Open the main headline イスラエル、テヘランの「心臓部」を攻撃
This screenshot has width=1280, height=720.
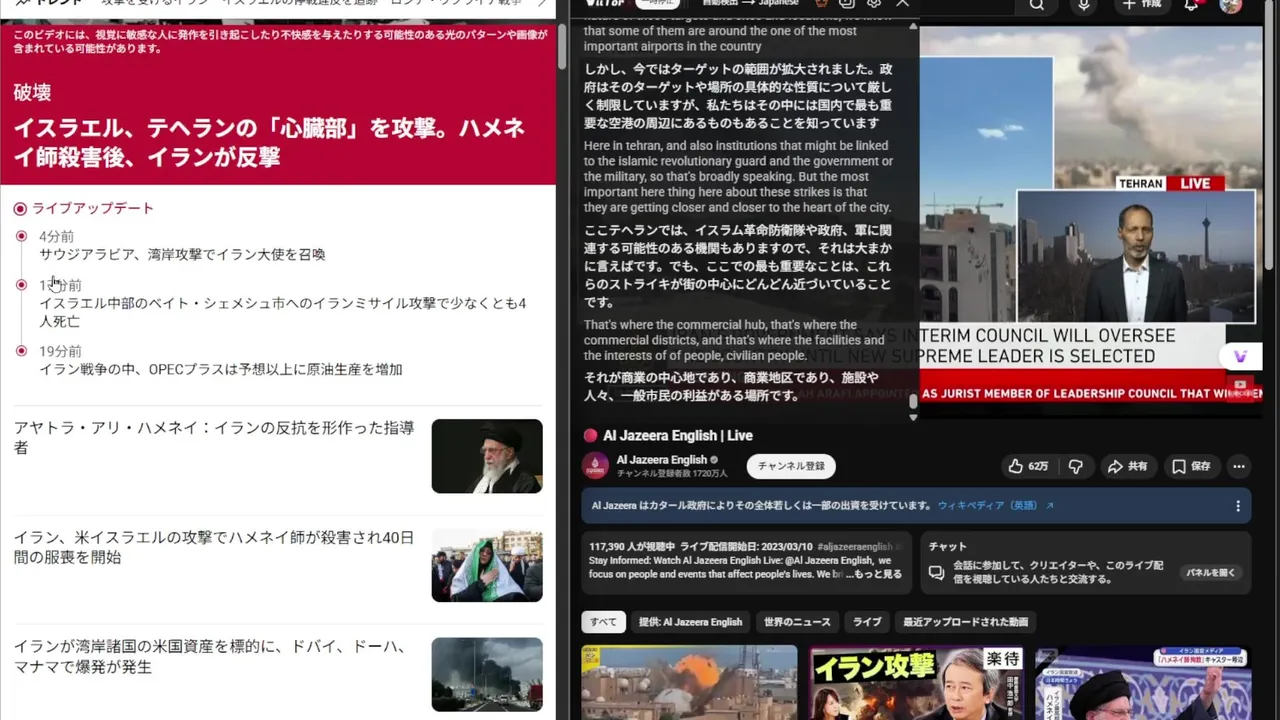pos(269,142)
